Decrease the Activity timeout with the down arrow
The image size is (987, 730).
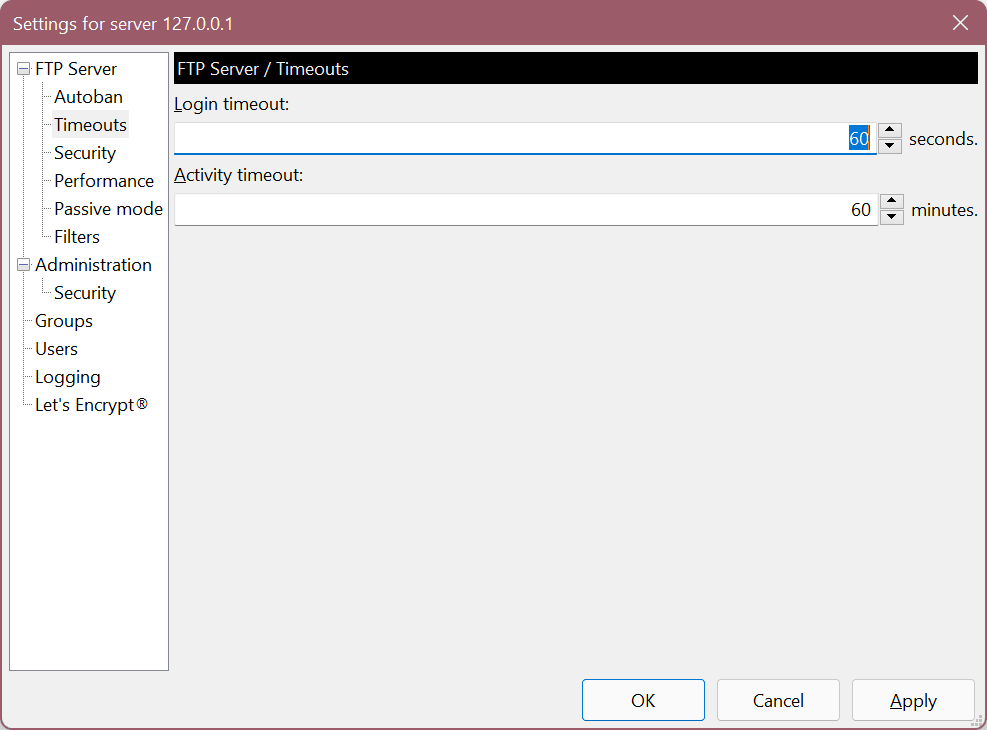(891, 216)
